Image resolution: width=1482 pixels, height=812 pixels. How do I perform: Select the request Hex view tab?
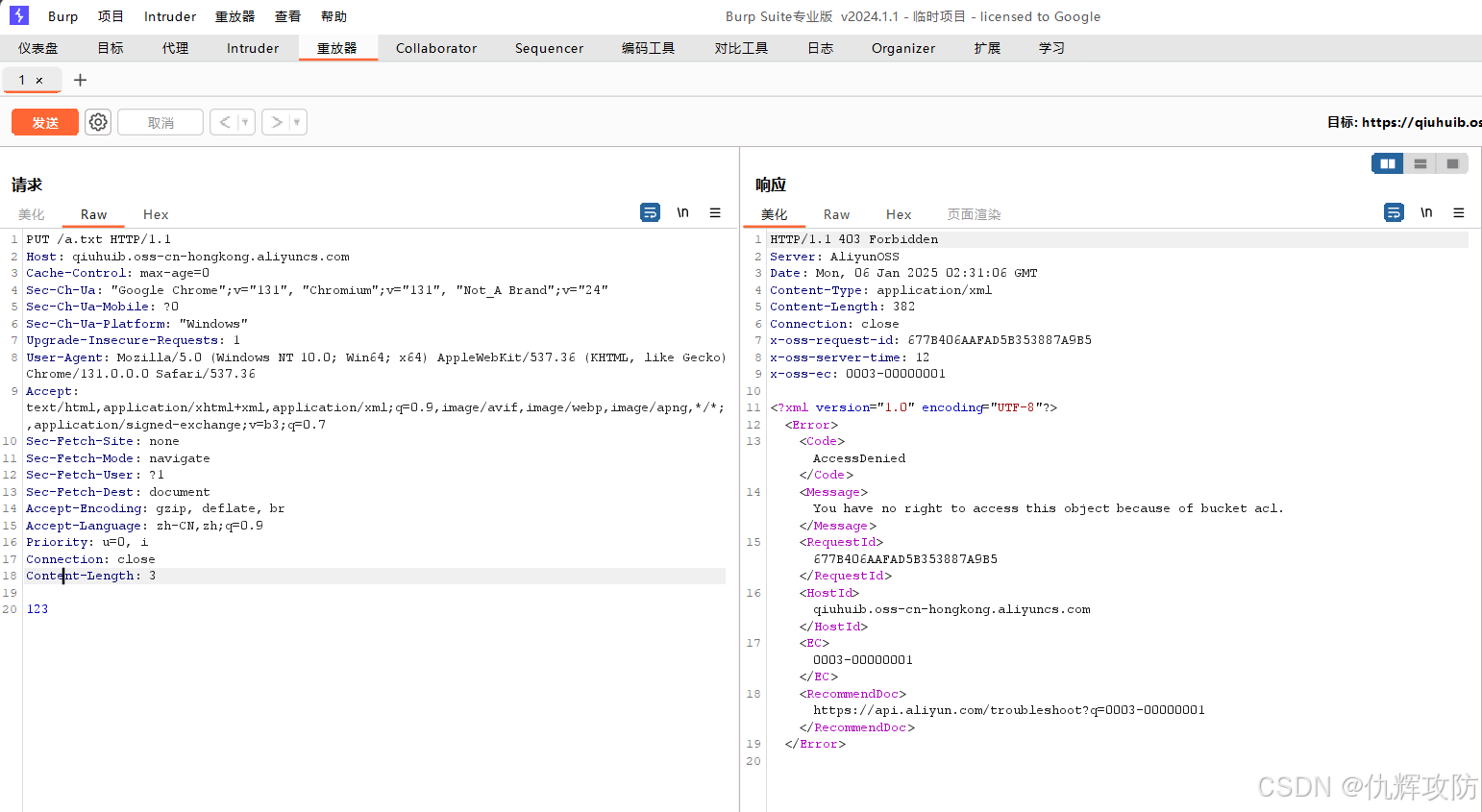click(x=156, y=214)
